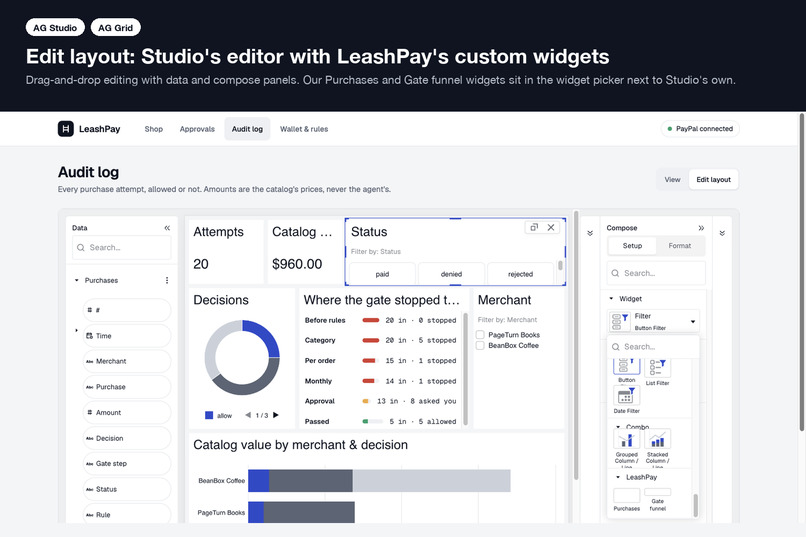
Task: Switch to View mode
Action: (672, 179)
